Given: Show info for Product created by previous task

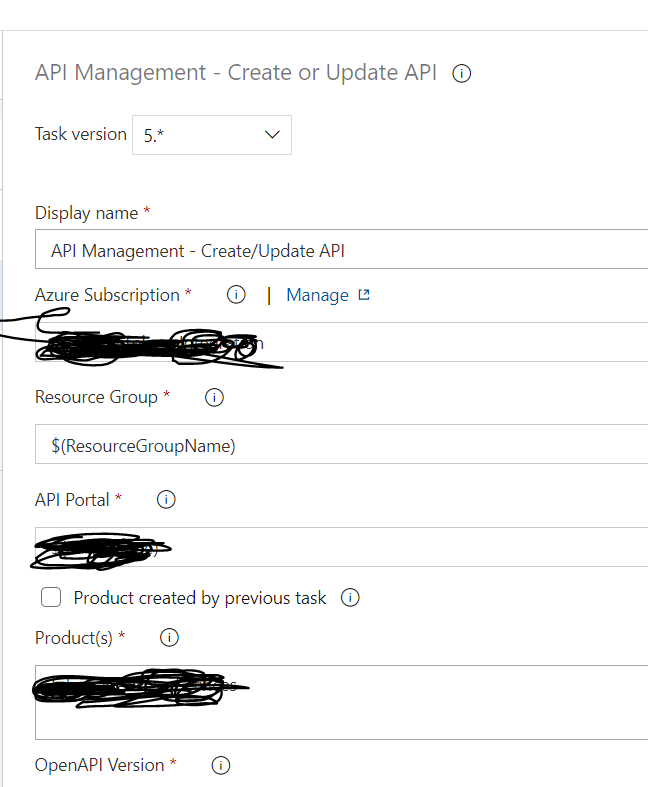Looking at the screenshot, I should click(x=350, y=598).
